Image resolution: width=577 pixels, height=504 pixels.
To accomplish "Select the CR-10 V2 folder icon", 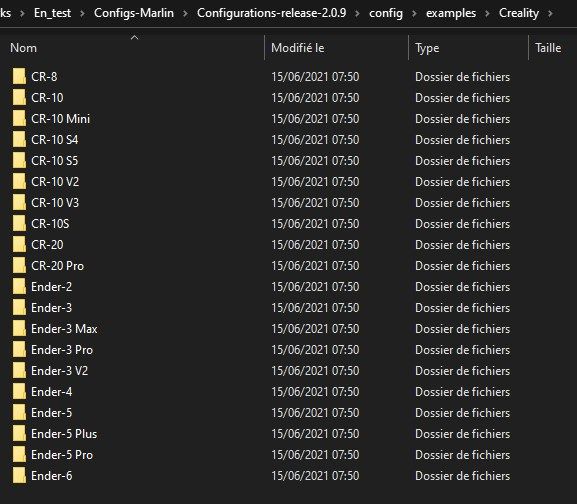I will [19, 181].
